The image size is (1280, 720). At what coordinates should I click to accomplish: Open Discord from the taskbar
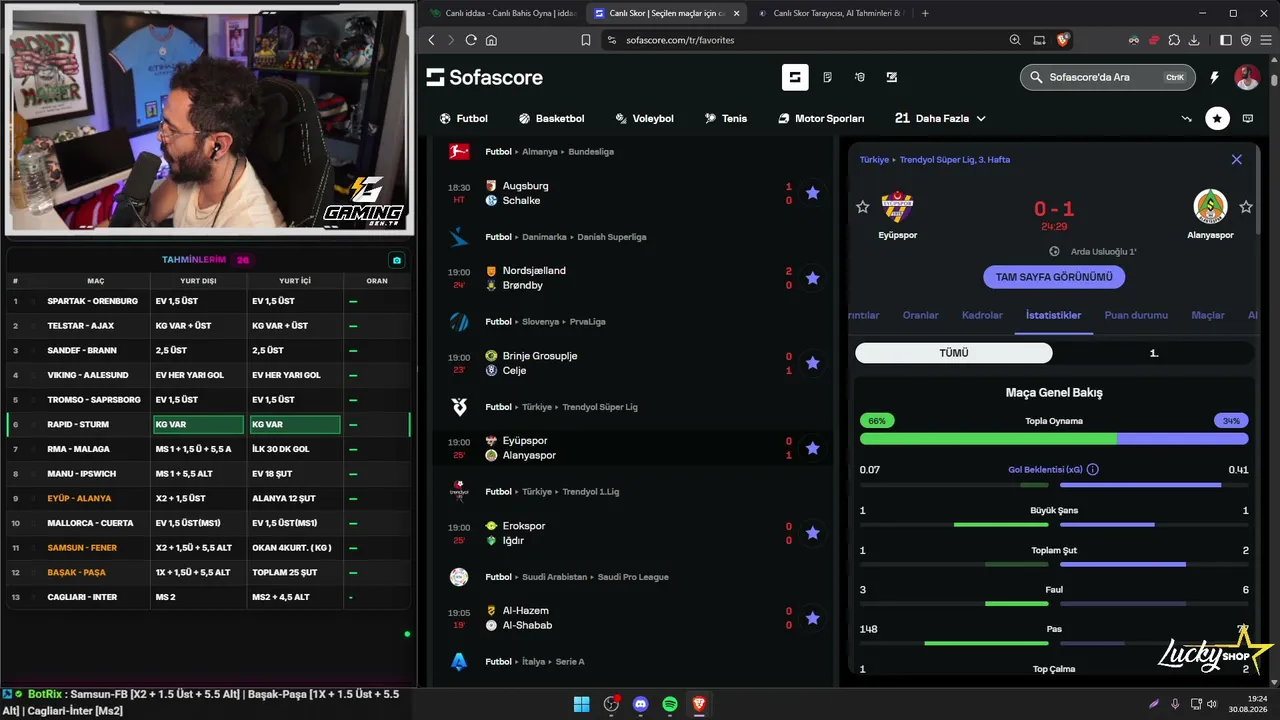tap(641, 704)
